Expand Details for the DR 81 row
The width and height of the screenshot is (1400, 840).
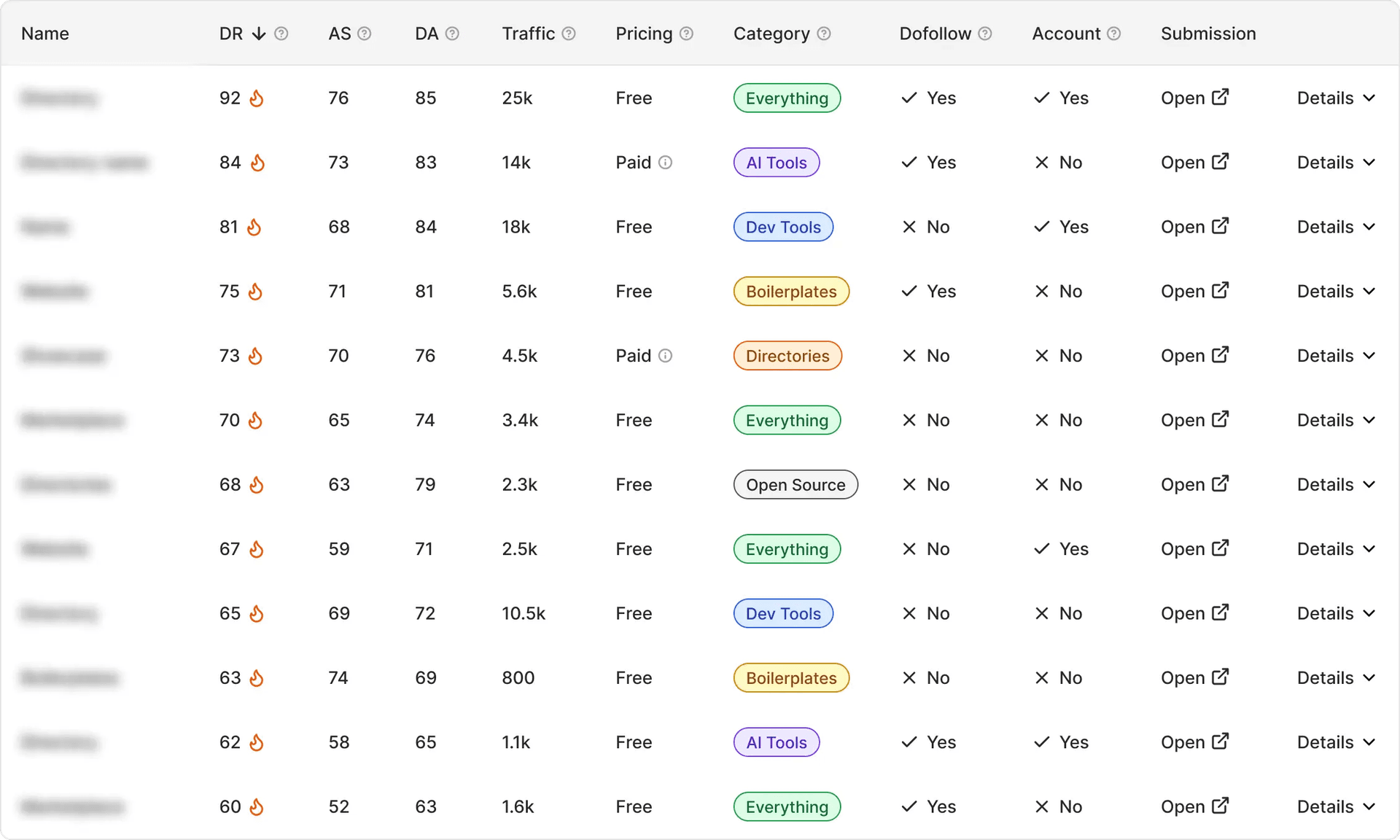(x=1336, y=227)
